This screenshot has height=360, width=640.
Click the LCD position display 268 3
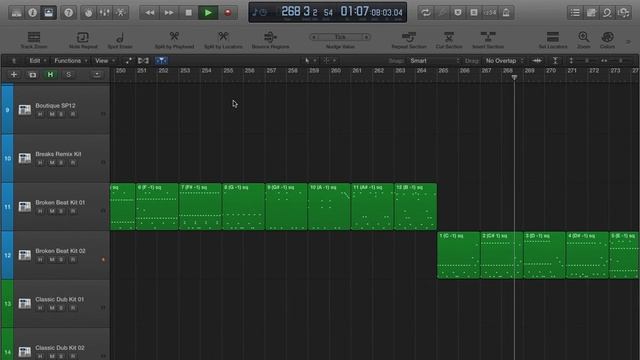296,11
